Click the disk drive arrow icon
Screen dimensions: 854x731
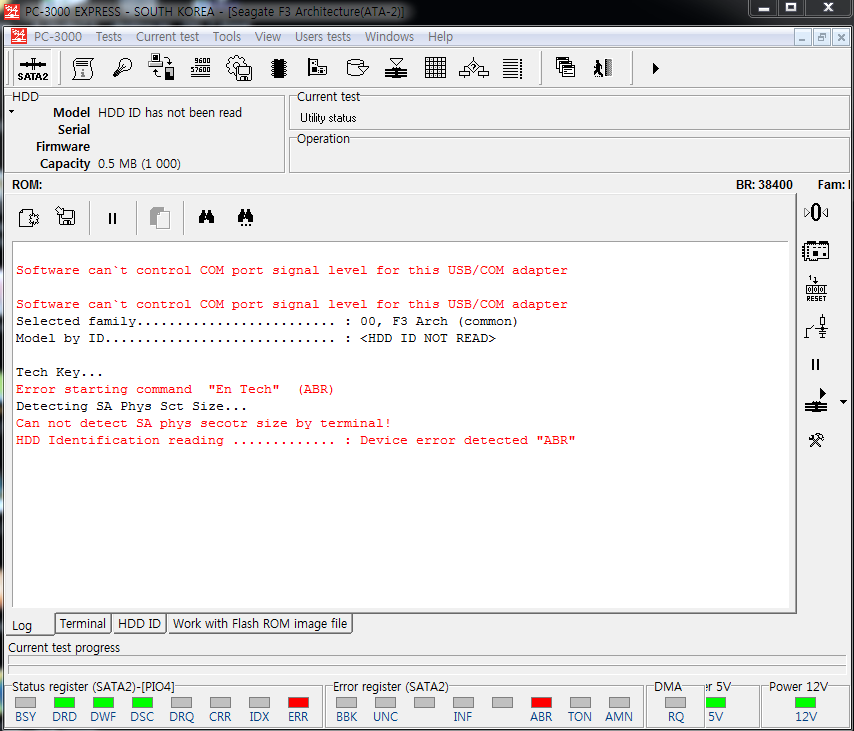coord(357,68)
